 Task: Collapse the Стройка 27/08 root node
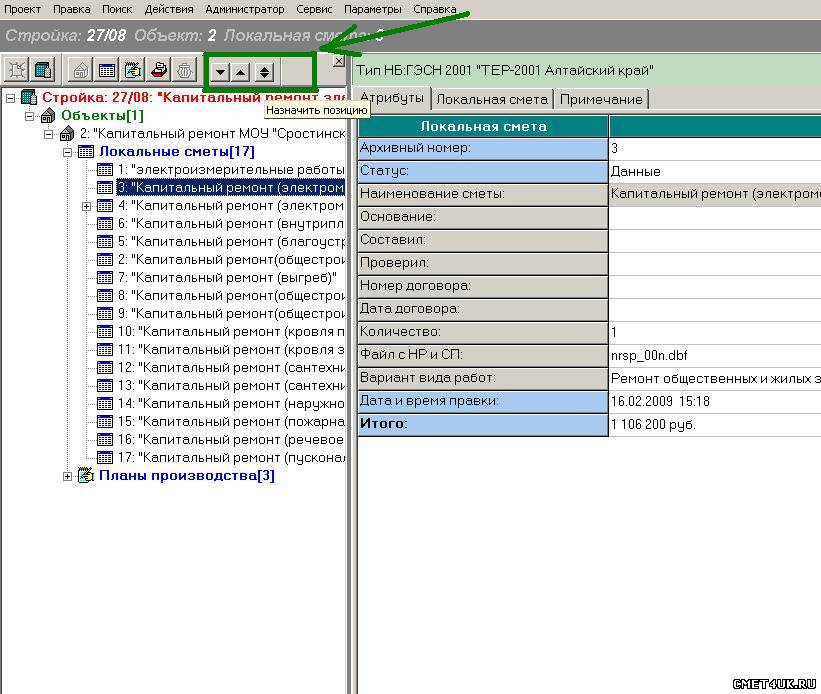[11, 98]
